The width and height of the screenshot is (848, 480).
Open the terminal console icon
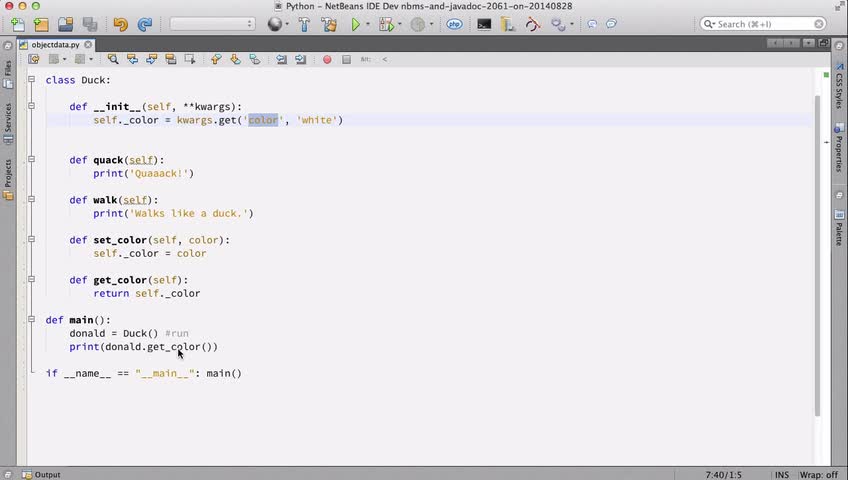click(x=484, y=24)
